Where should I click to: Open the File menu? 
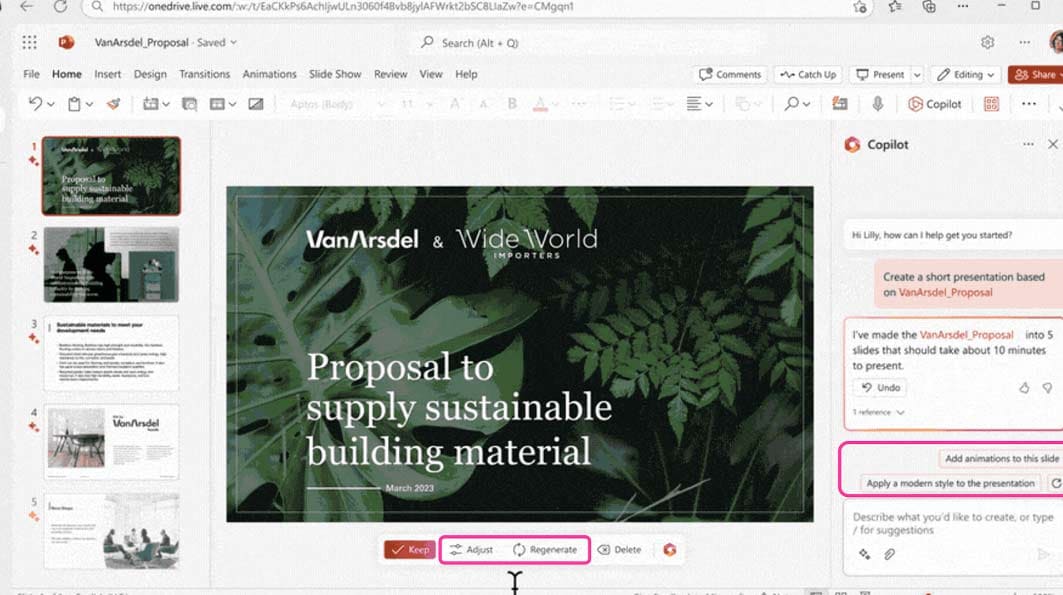point(31,74)
